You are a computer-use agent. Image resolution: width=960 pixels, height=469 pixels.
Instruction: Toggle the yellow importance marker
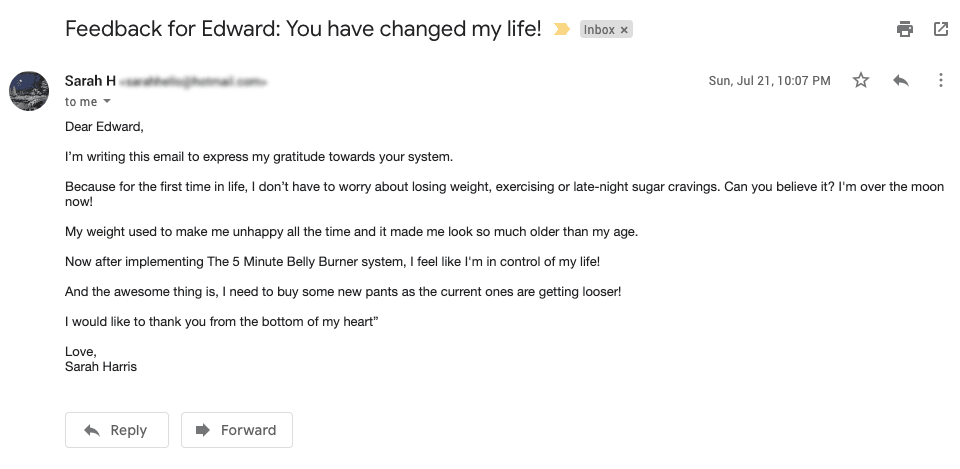click(x=562, y=30)
